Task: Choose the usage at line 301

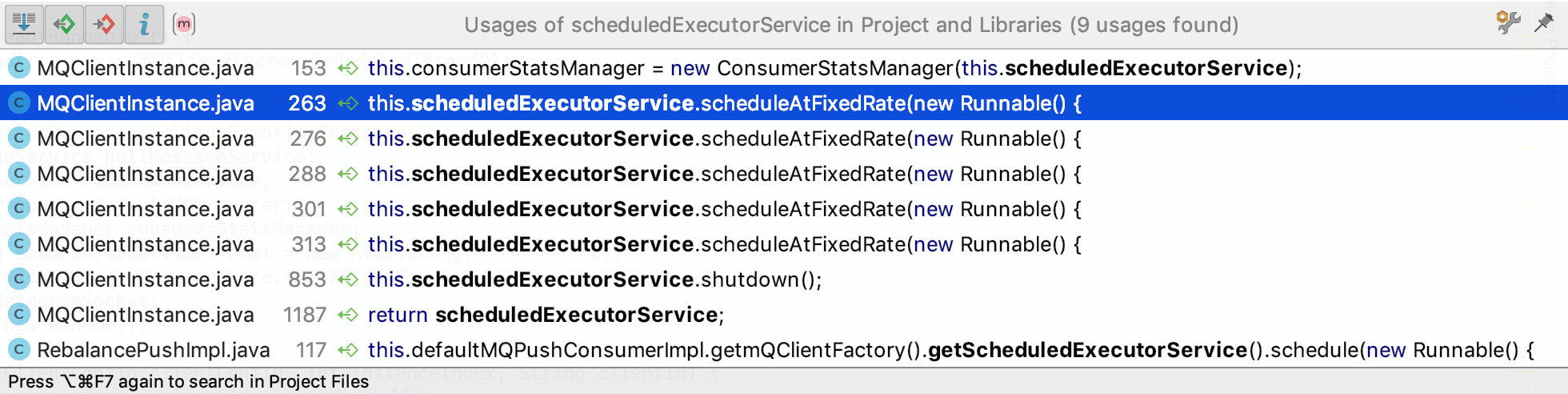Action: [784, 209]
